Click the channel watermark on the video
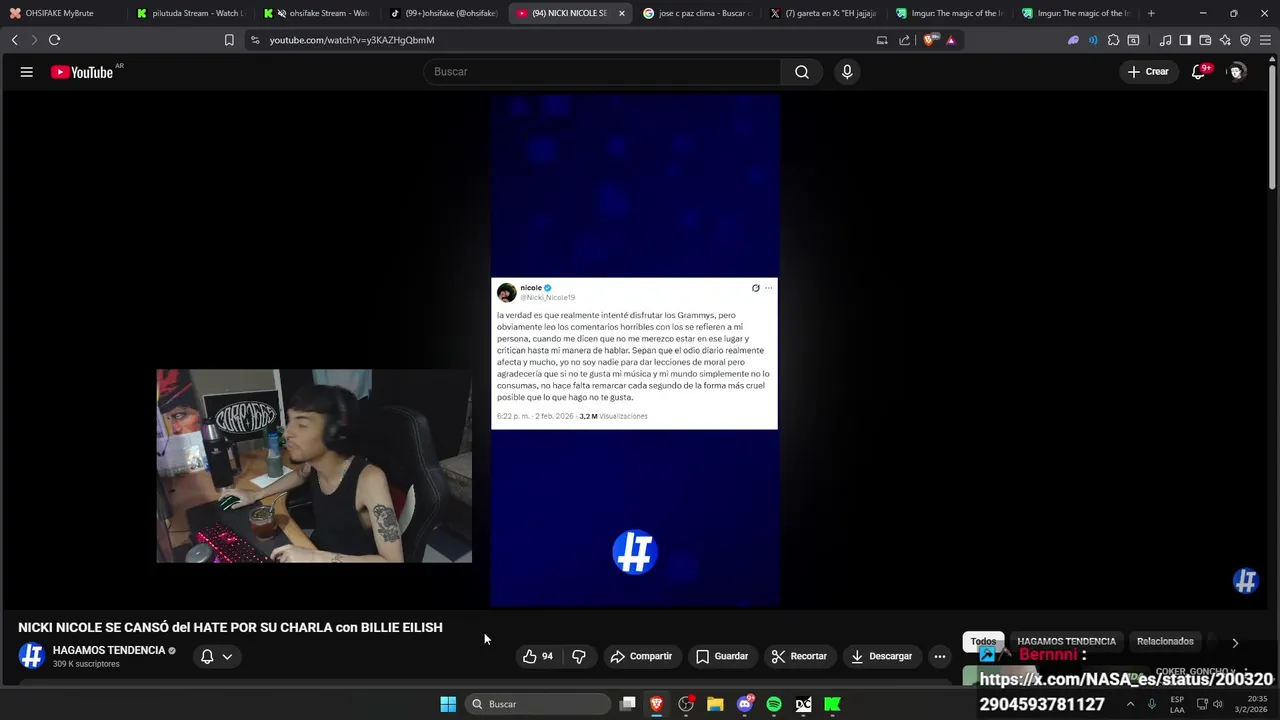Screen dimensions: 1280x720 click(1245, 580)
